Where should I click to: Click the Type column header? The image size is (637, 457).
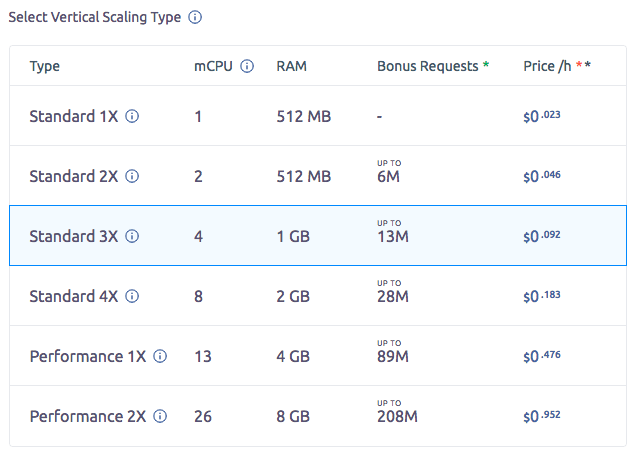click(x=45, y=66)
